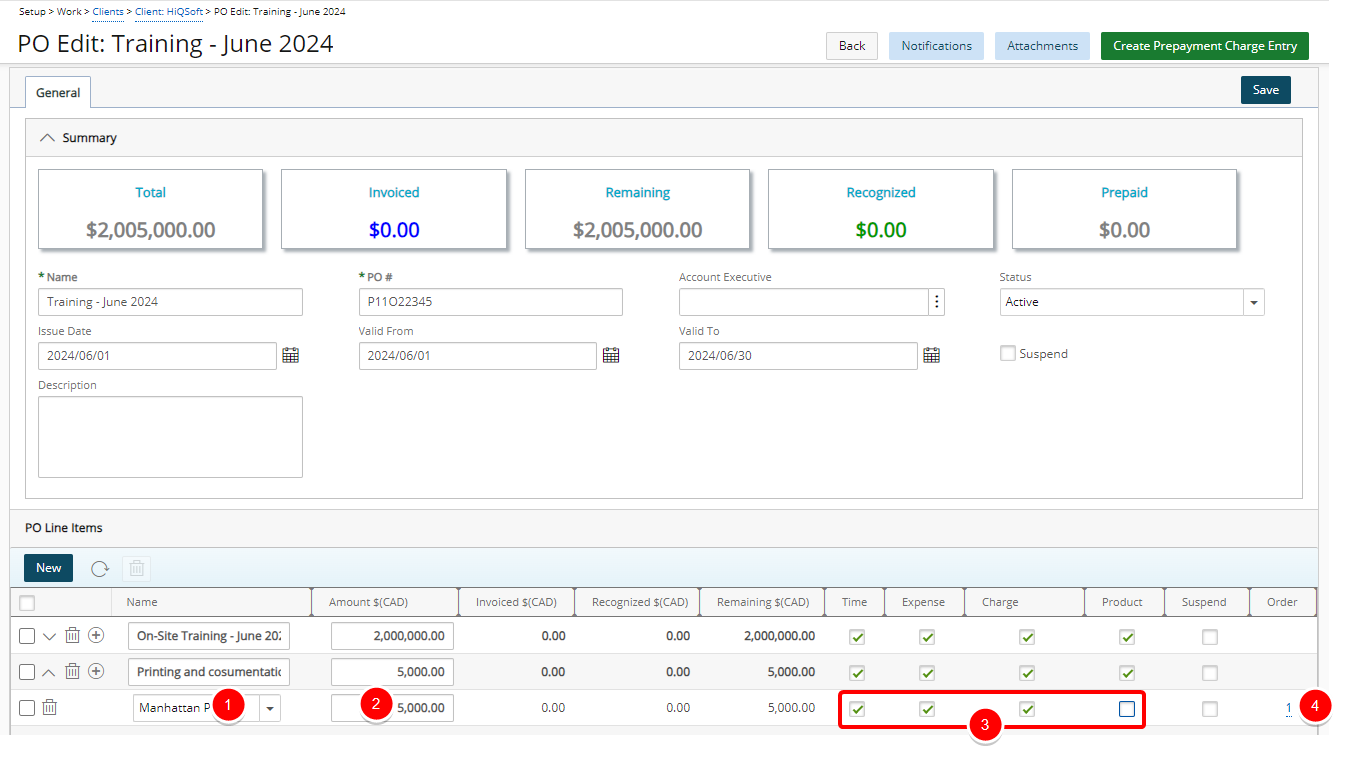
Task: Select the Manhattan row checkbox
Action: [x=27, y=708]
